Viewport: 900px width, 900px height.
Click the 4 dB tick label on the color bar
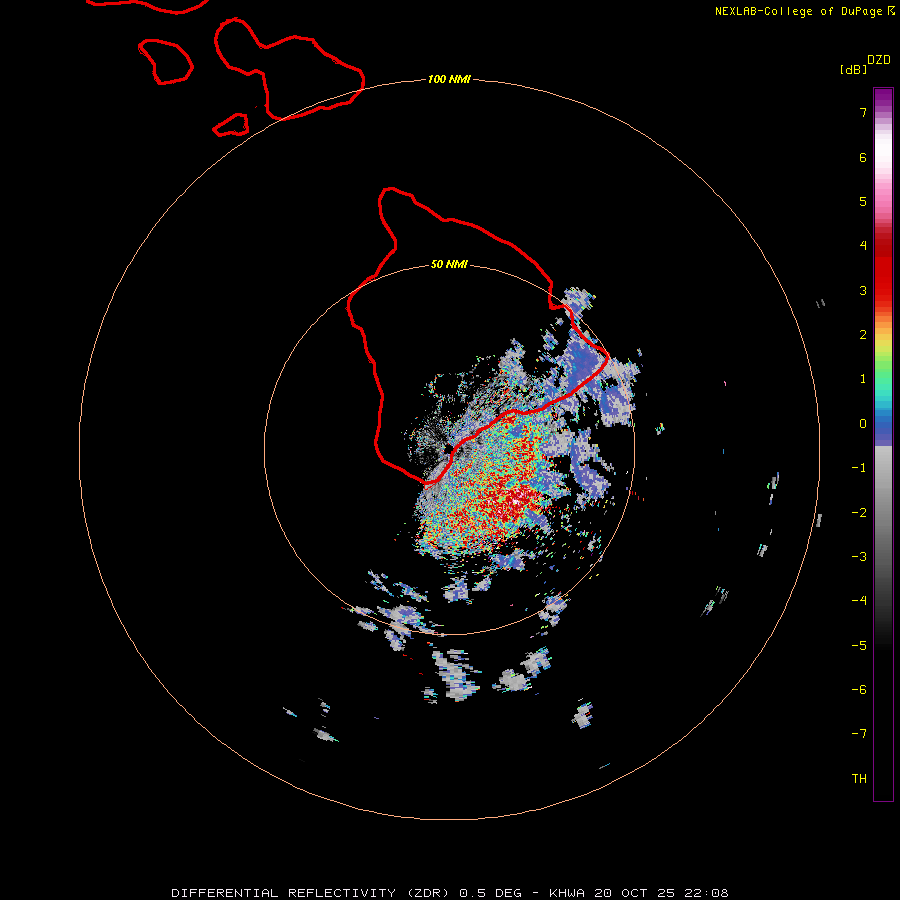[x=863, y=246]
